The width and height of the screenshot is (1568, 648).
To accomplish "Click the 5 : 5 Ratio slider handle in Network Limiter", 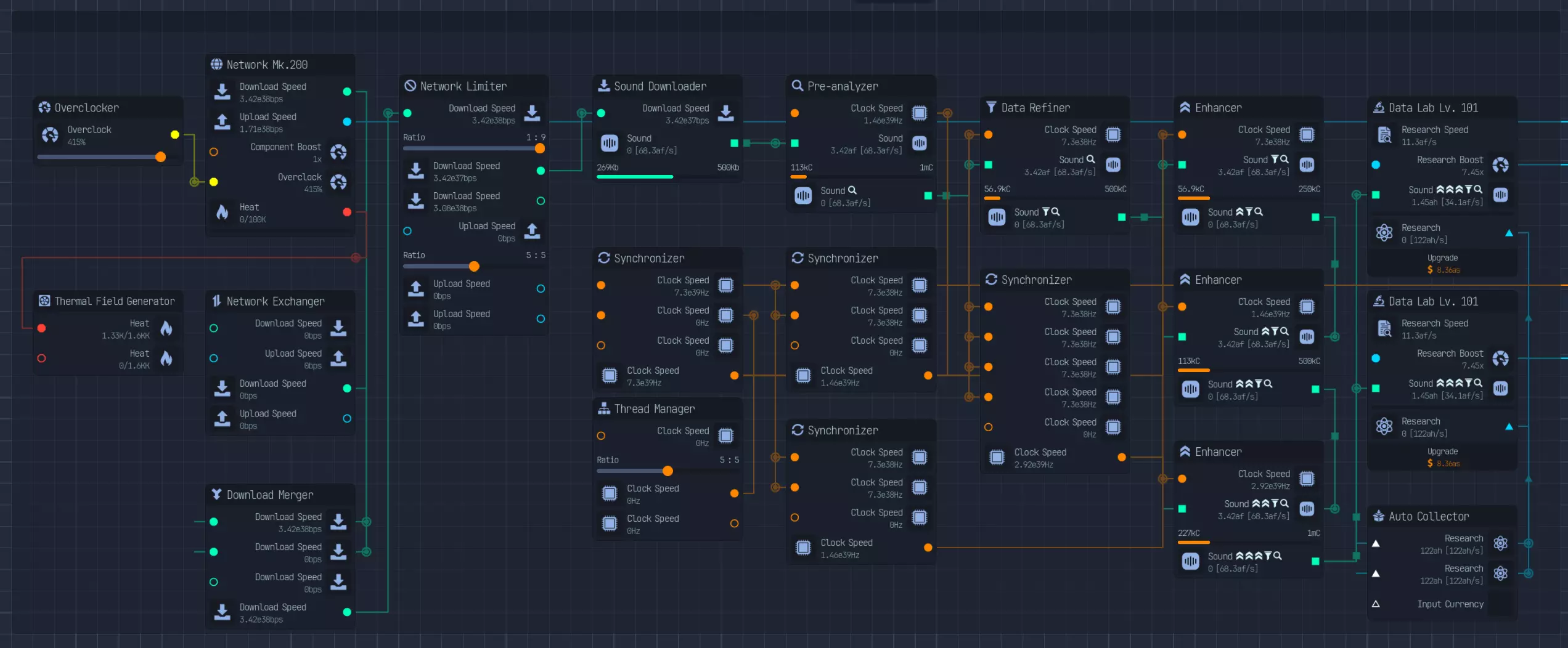I will 474,266.
